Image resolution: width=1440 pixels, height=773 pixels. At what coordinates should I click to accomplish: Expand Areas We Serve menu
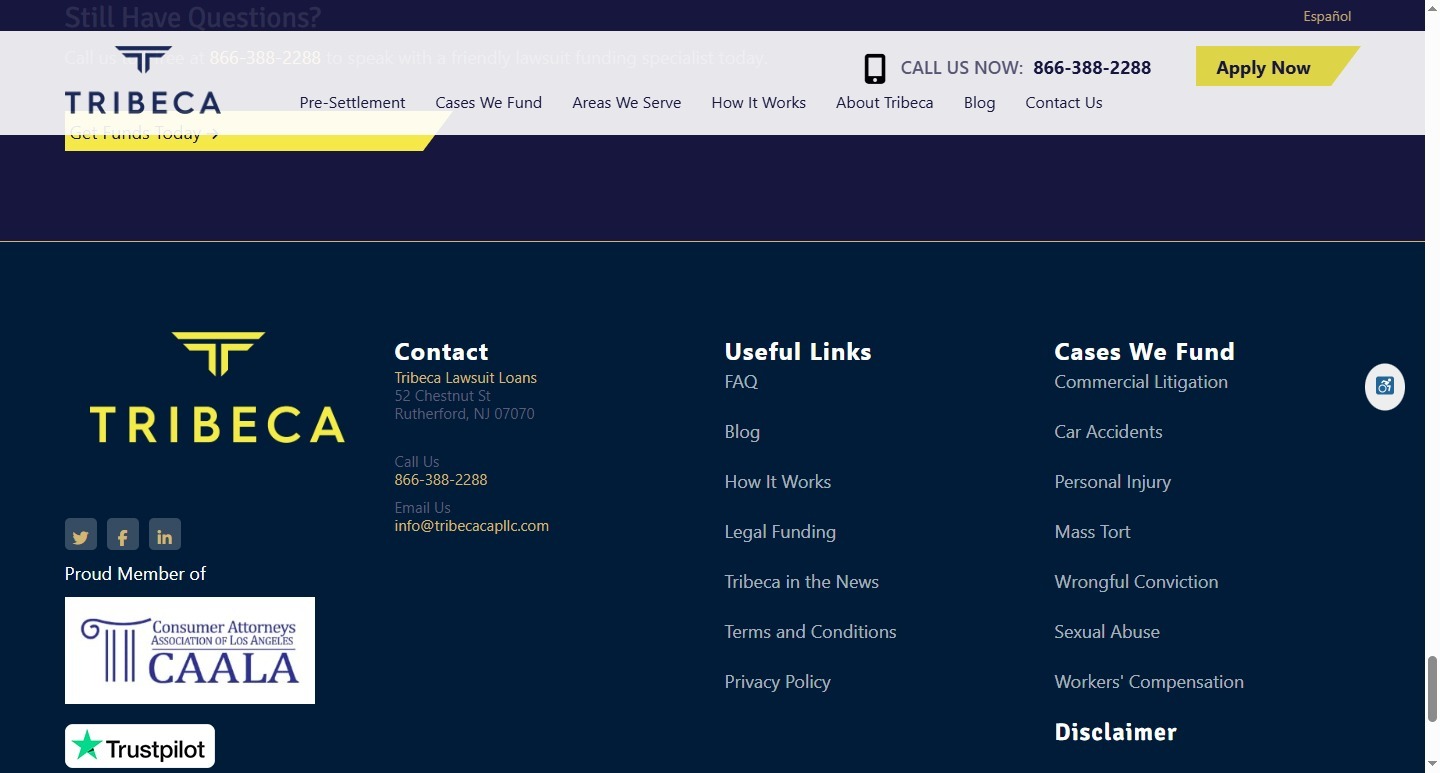[x=626, y=102]
